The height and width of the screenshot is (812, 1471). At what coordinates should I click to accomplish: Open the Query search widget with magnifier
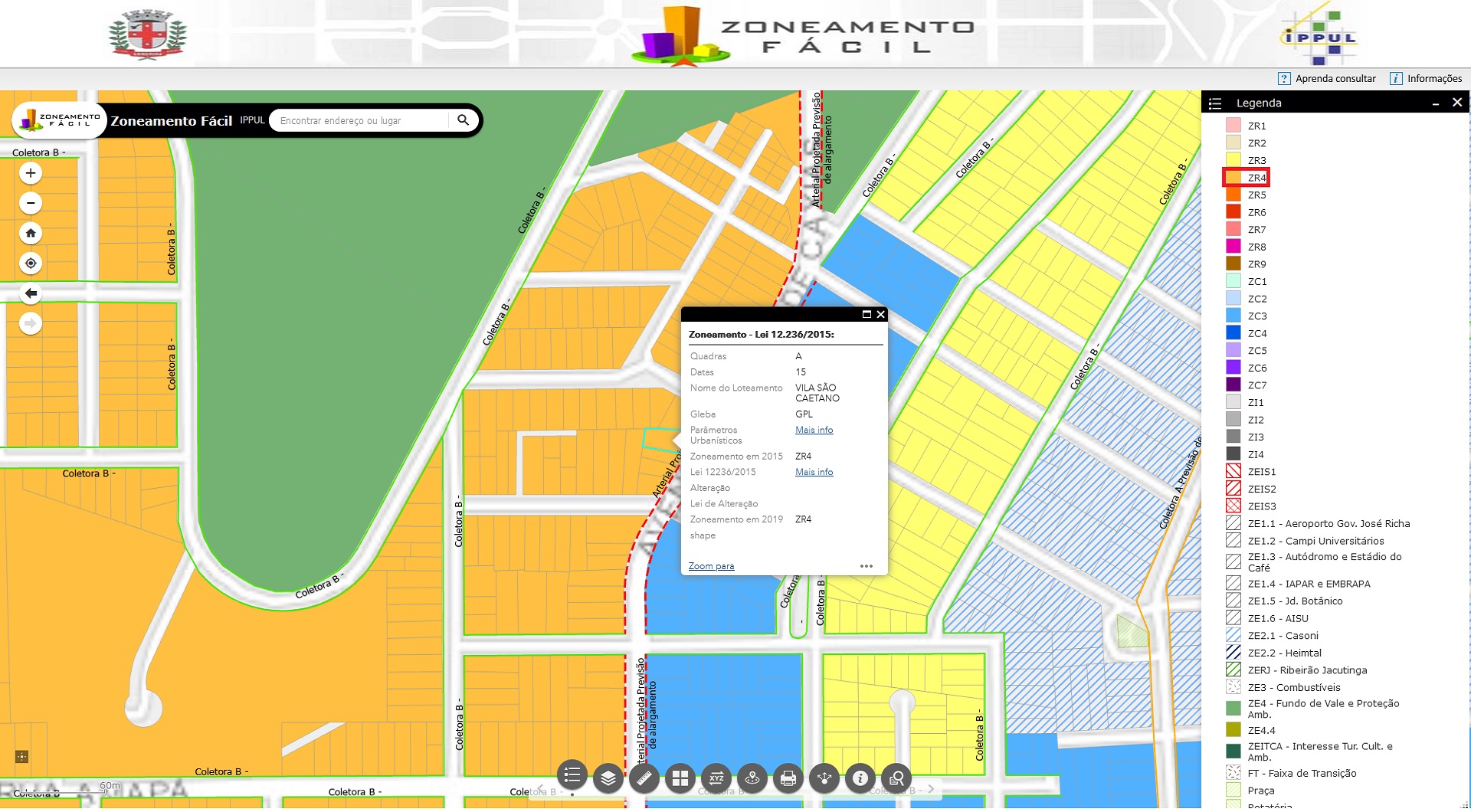coord(896,779)
